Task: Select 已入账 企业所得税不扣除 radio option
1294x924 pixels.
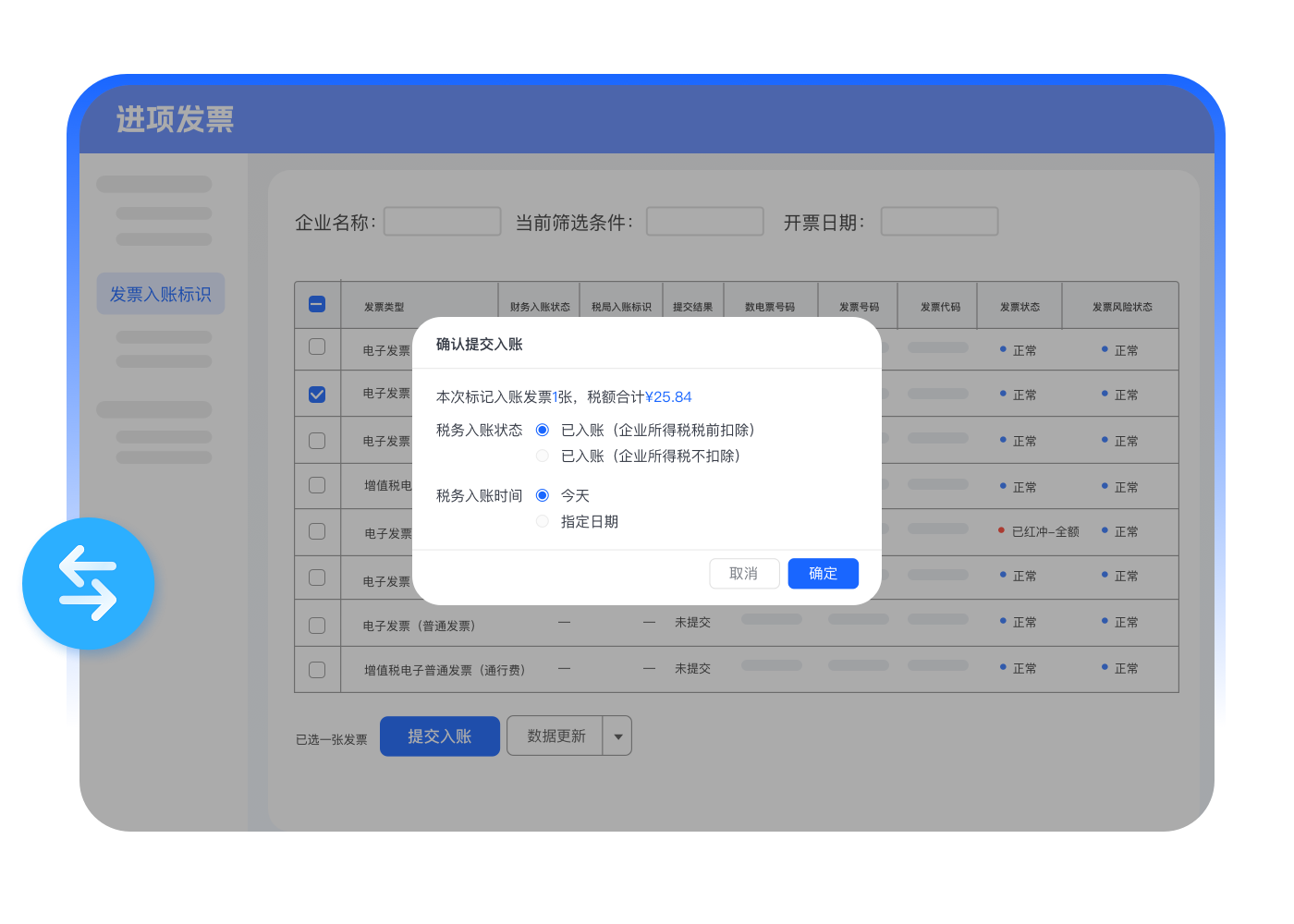Action: [x=543, y=456]
